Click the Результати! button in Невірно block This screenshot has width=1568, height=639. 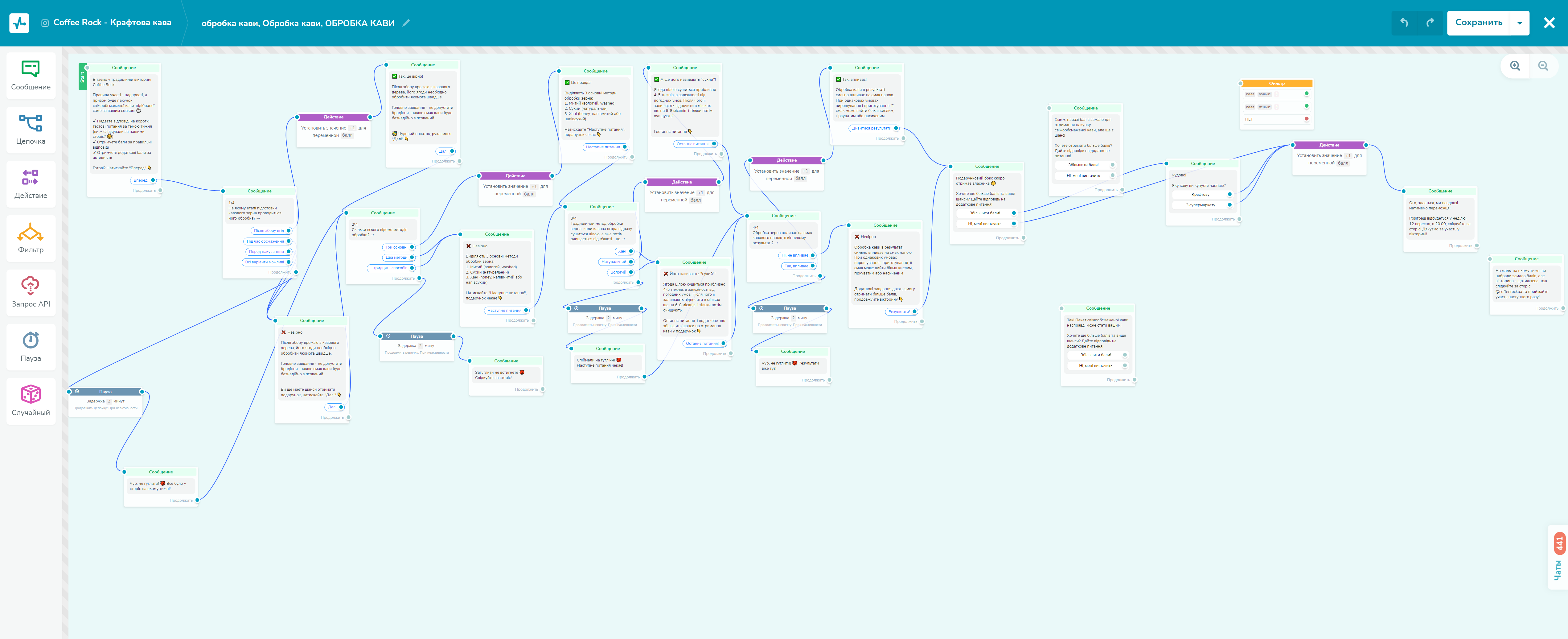tap(901, 311)
